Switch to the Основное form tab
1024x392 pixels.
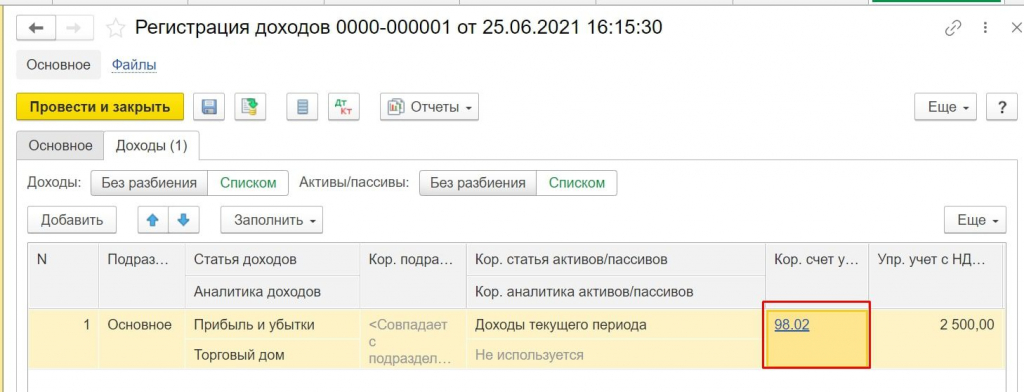(x=60, y=146)
